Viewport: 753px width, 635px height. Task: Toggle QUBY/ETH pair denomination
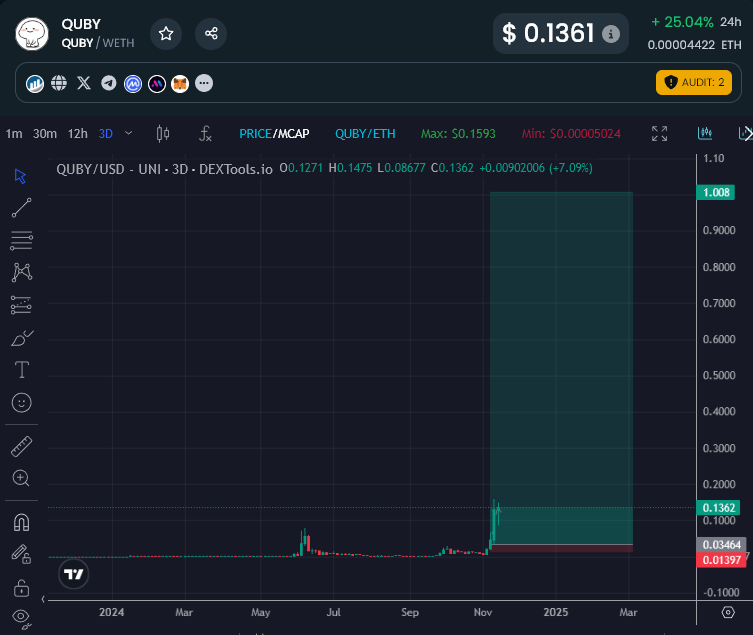[x=365, y=134]
